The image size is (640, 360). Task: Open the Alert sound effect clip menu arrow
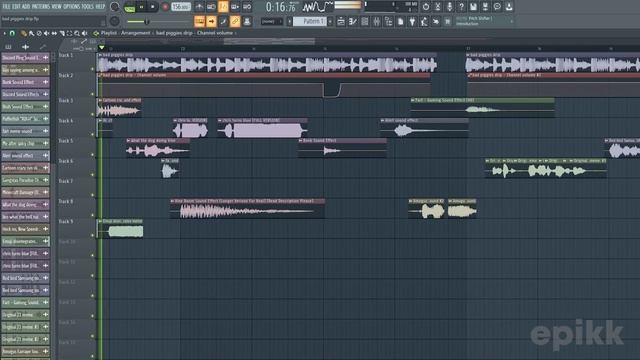(x=382, y=120)
